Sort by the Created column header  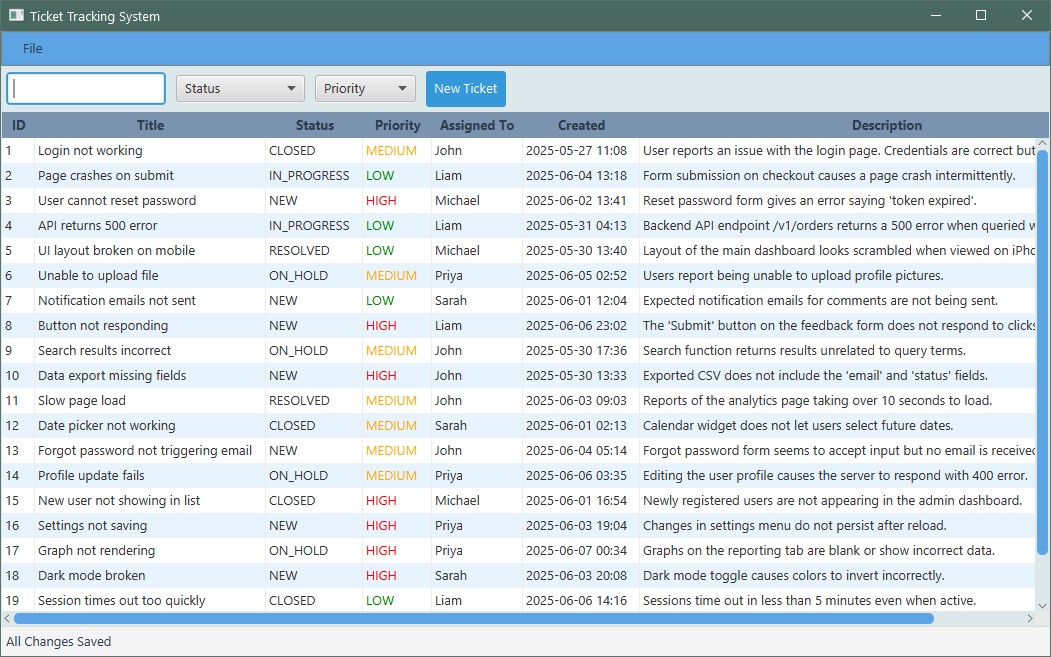581,125
